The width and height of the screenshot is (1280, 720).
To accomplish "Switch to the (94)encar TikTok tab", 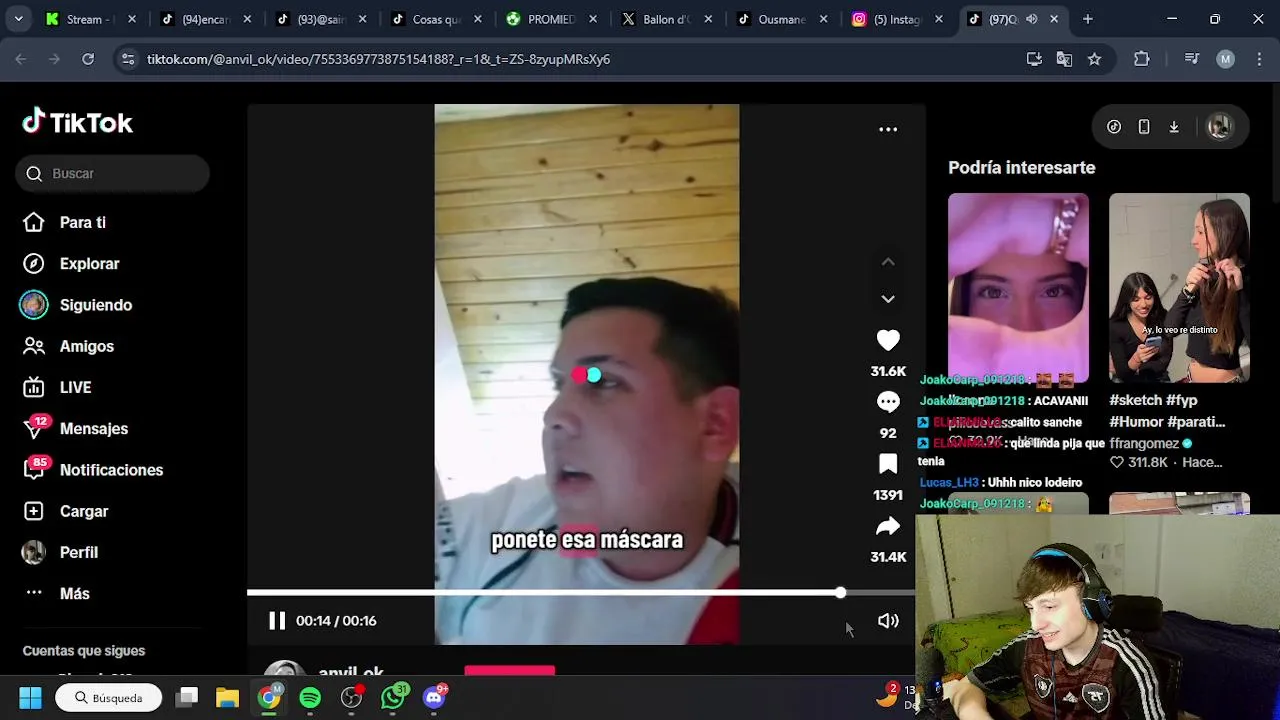I will [205, 19].
